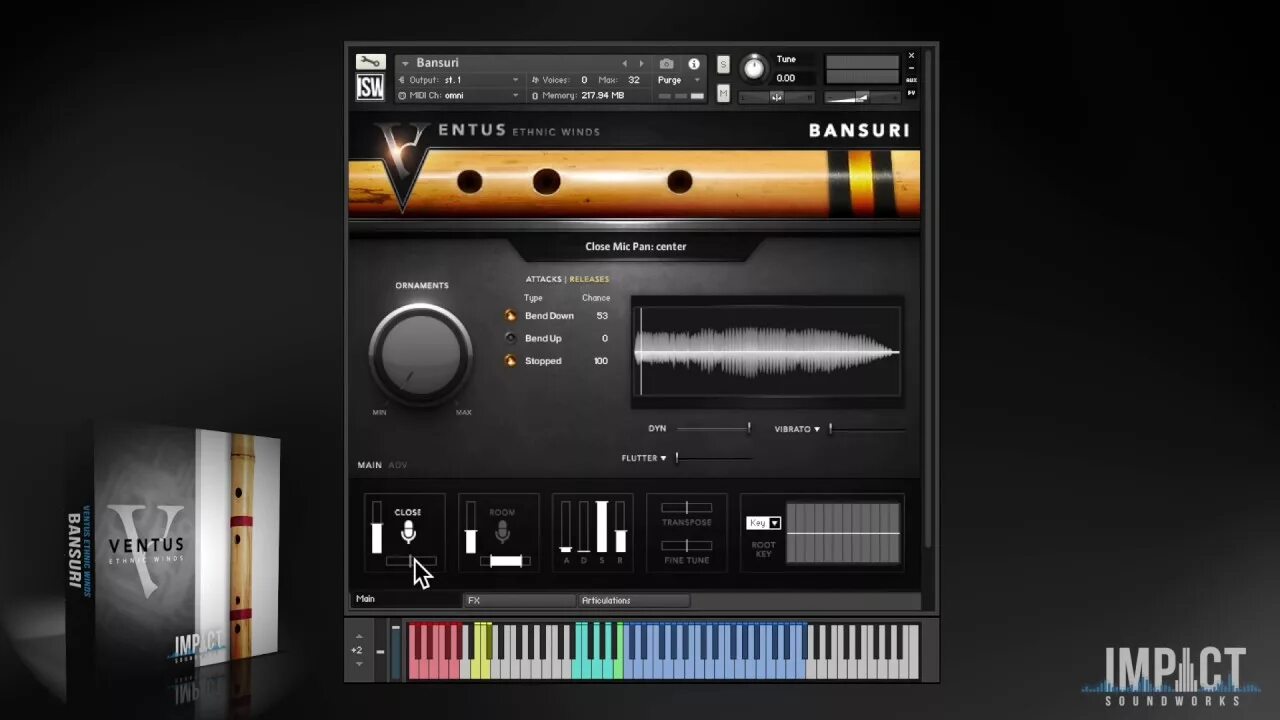Screen dimensions: 1280x720
Task: Toggle the Room microphone icon
Action: 502,533
